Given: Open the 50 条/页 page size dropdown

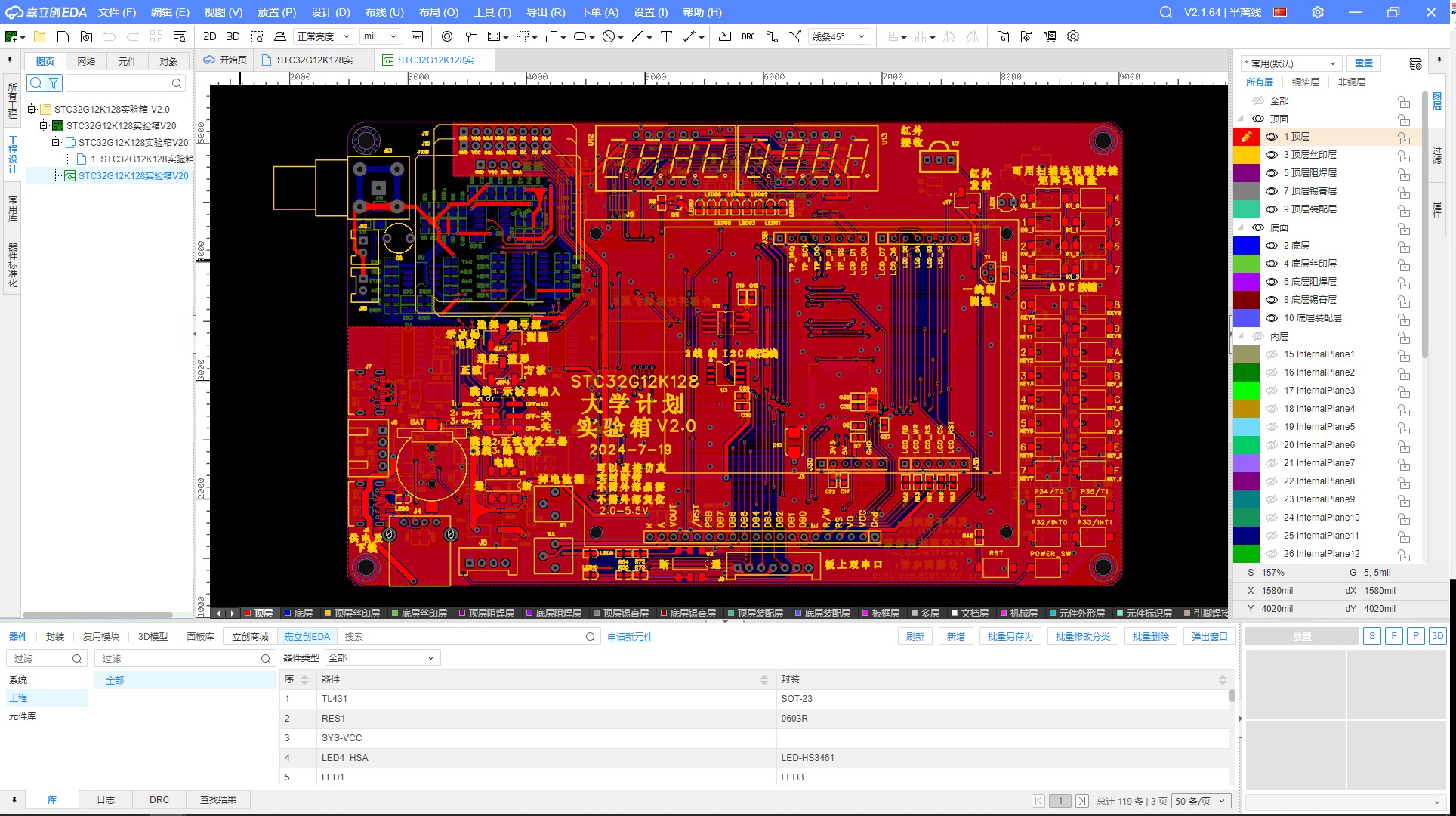Looking at the screenshot, I should (x=1201, y=801).
